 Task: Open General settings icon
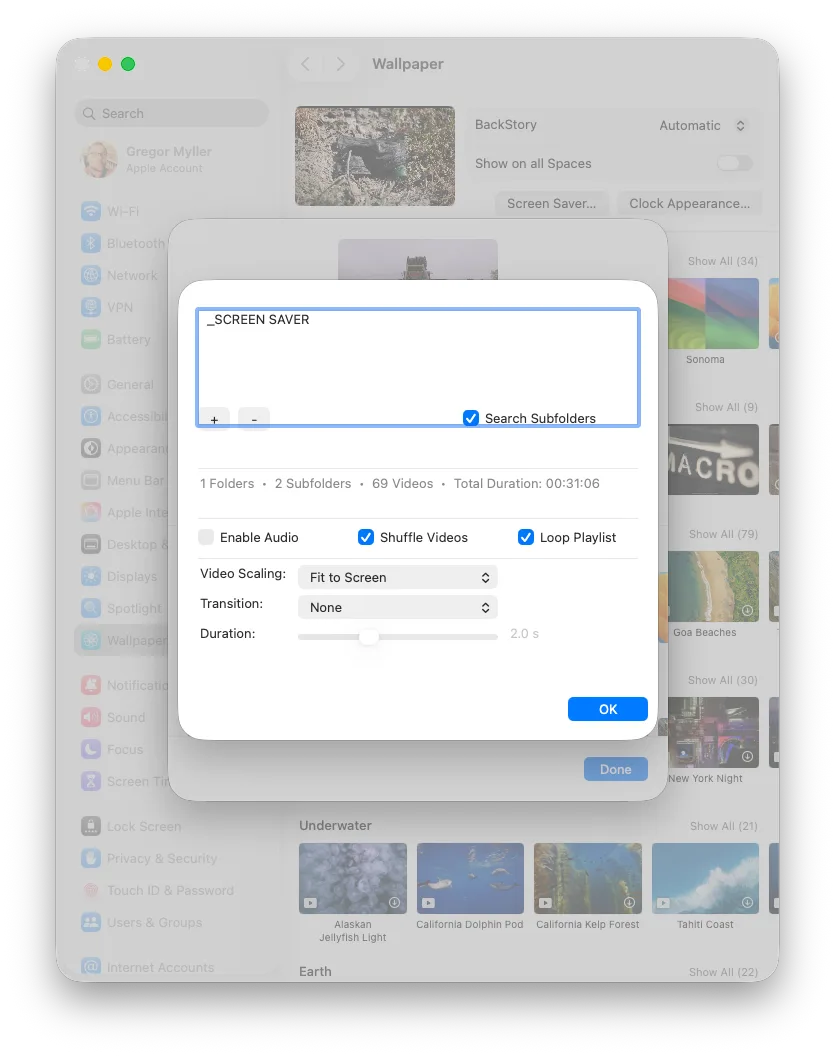coord(91,384)
